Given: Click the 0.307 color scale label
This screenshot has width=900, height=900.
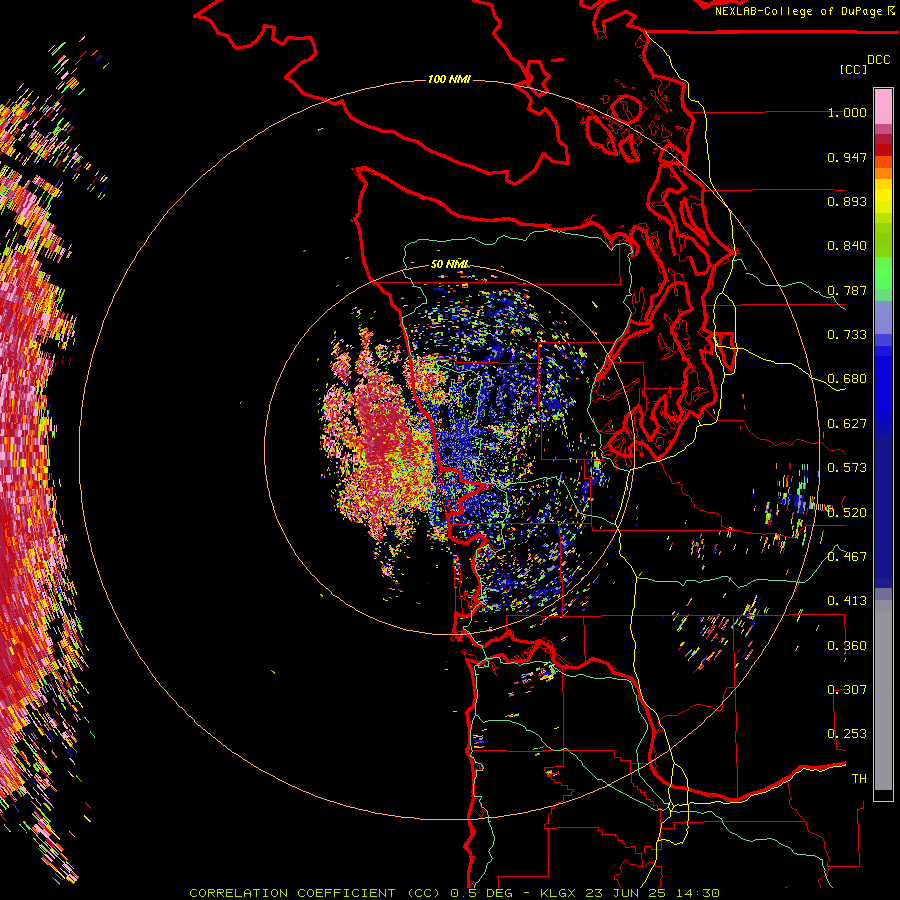Looking at the screenshot, I should (847, 690).
